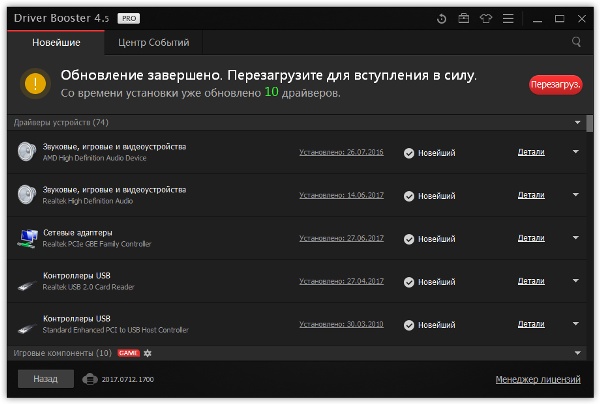
Task: Click the network adapter computers icon
Action: (28, 238)
